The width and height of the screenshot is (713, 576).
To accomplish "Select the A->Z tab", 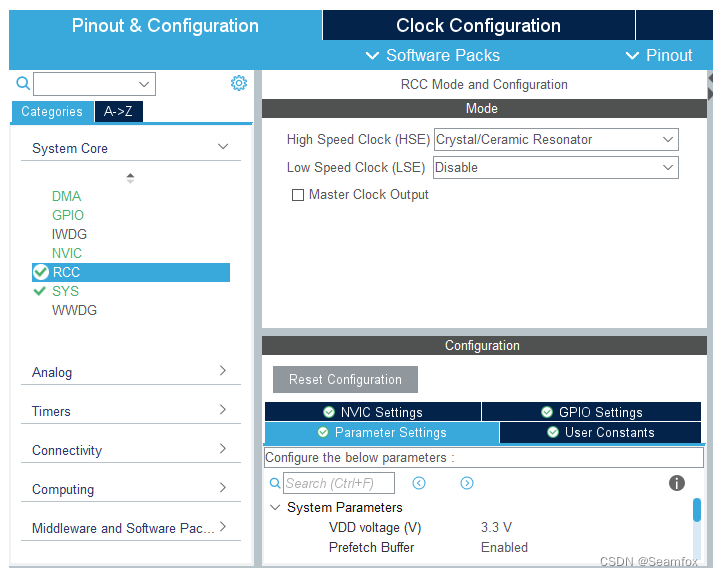I will tap(118, 111).
